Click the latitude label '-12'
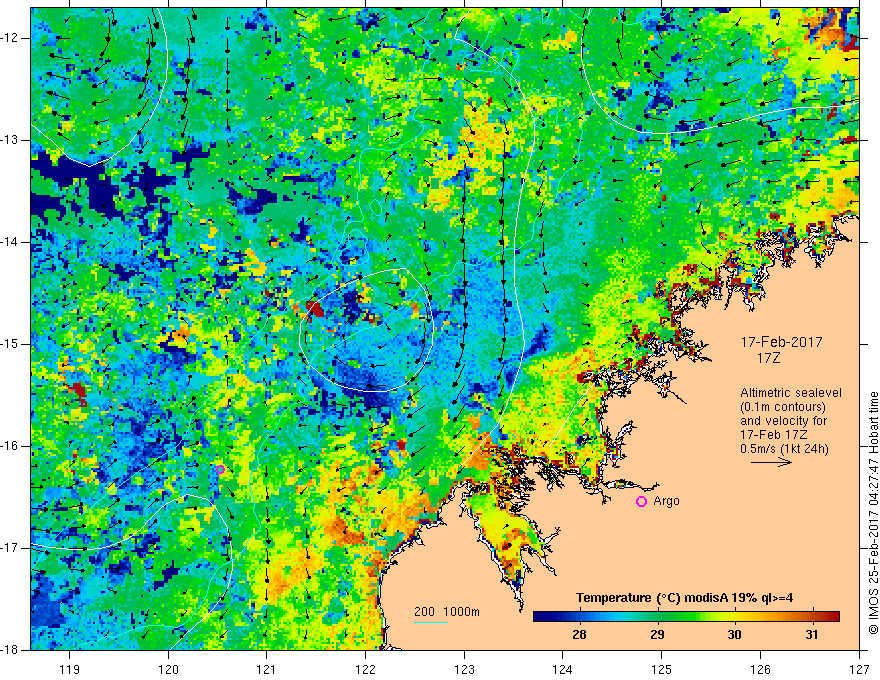880x680 pixels. click(10, 38)
